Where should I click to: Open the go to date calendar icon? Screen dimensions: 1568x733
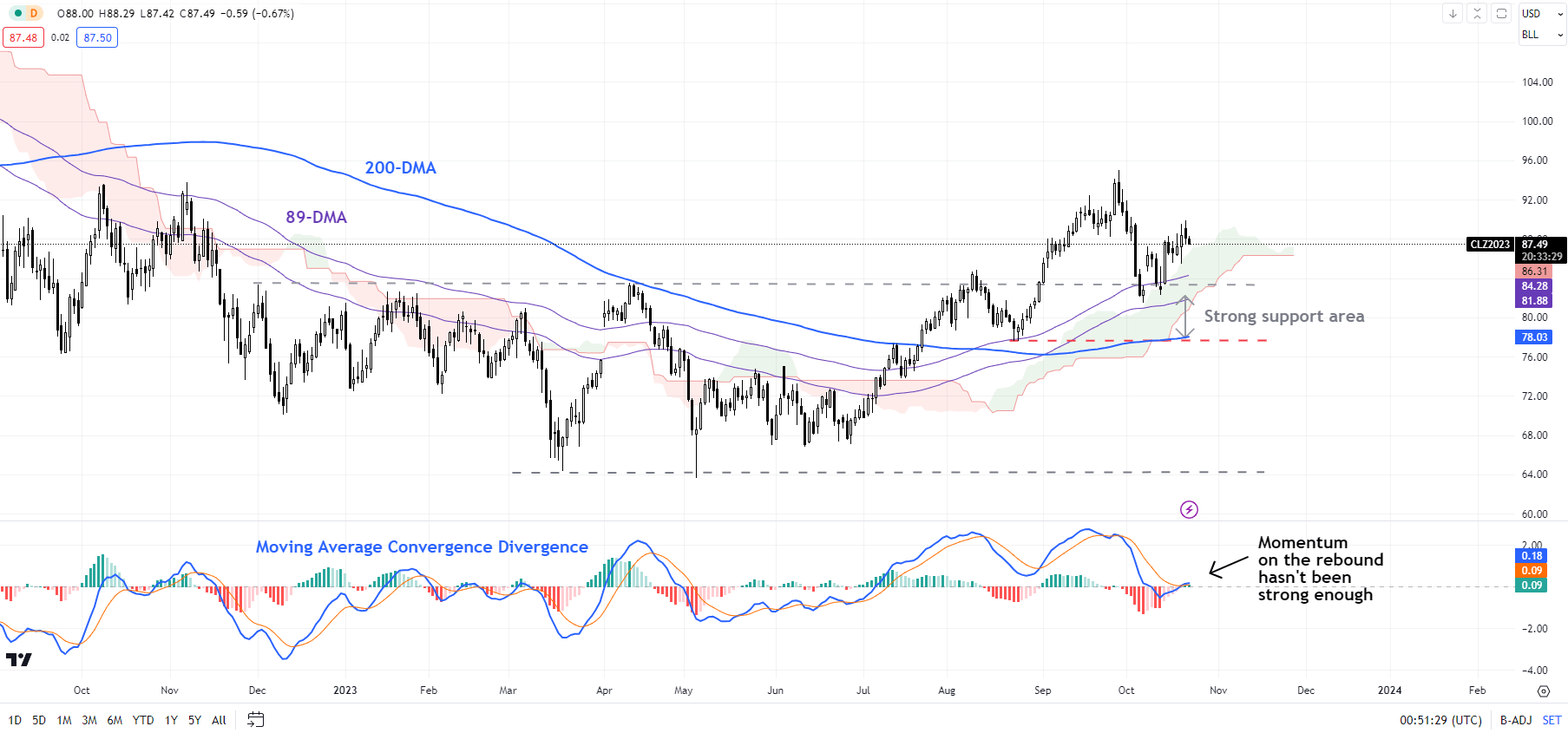(255, 719)
